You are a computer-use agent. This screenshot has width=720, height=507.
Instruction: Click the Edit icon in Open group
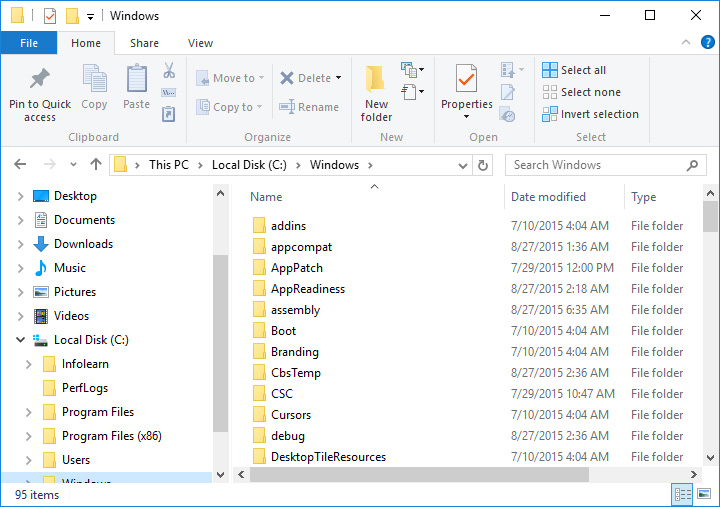pyautogui.click(x=507, y=92)
